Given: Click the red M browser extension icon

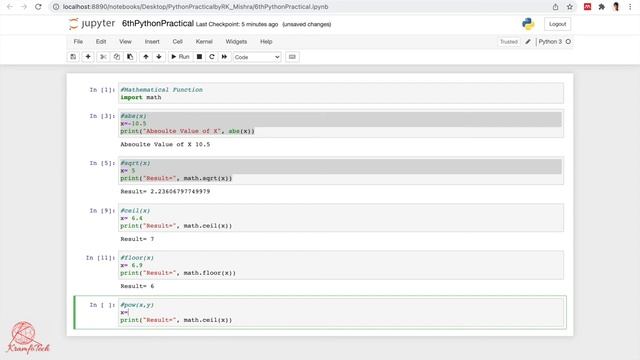Looking at the screenshot, I should [x=587, y=7].
